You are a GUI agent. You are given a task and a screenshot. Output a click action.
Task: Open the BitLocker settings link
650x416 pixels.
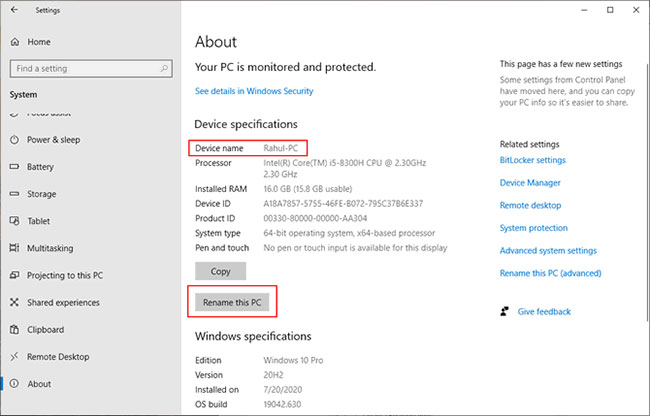pyautogui.click(x=532, y=160)
